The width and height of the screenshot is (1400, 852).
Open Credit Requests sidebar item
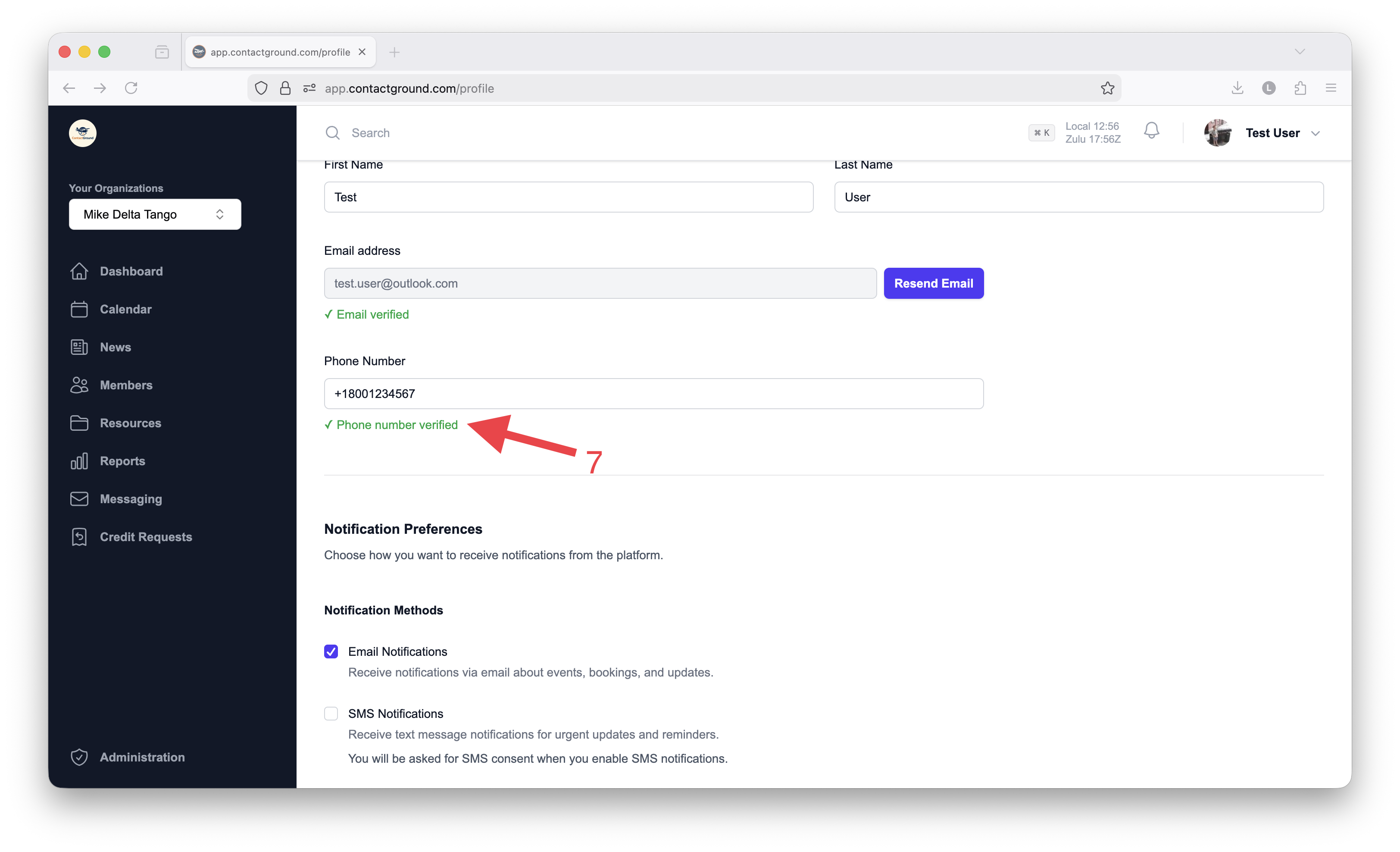tap(145, 536)
